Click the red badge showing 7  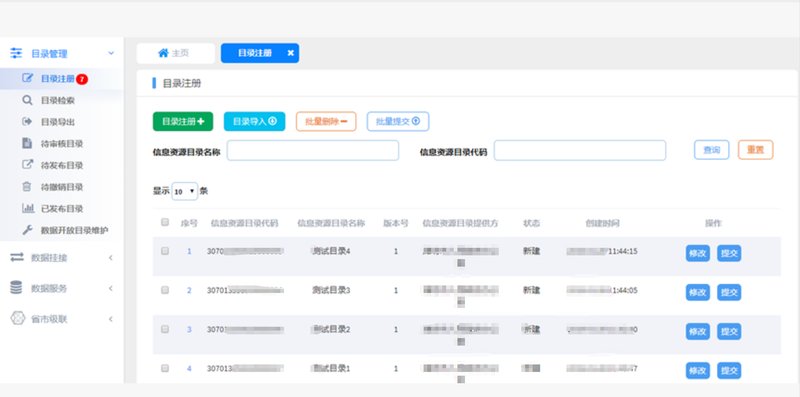82,79
